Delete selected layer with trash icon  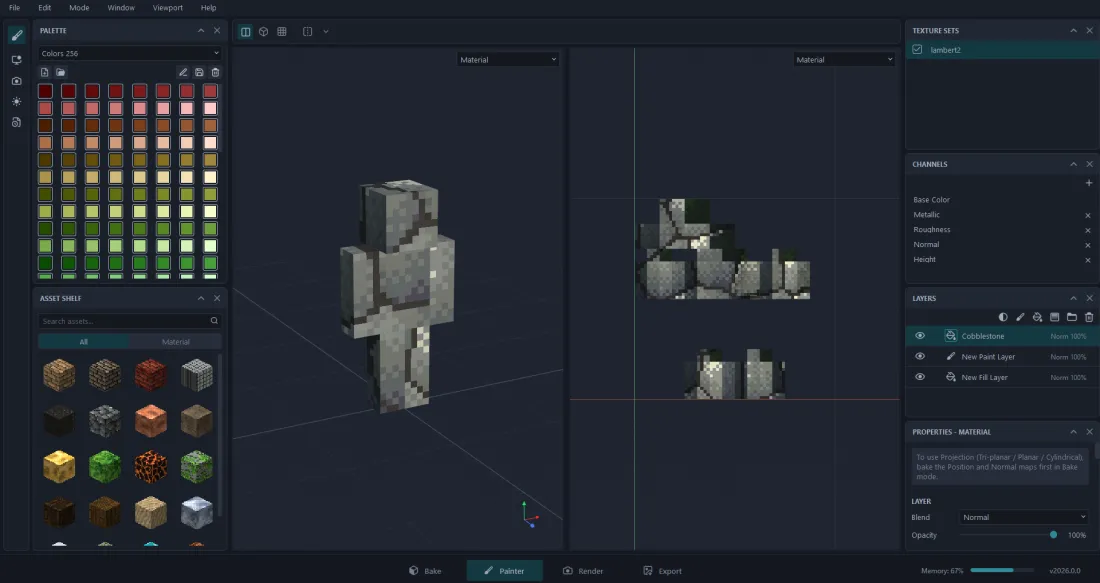(x=1089, y=317)
